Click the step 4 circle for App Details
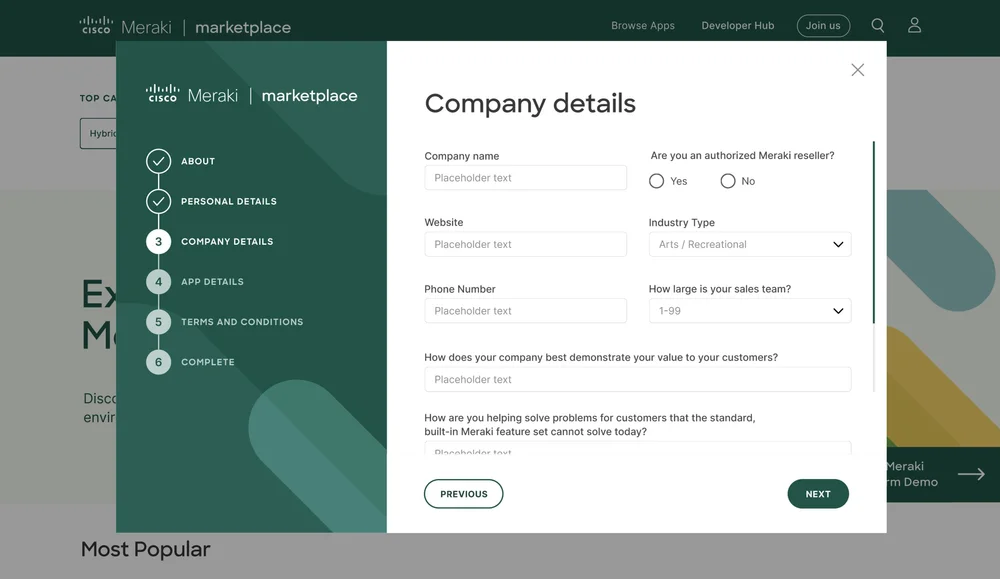 tap(158, 282)
